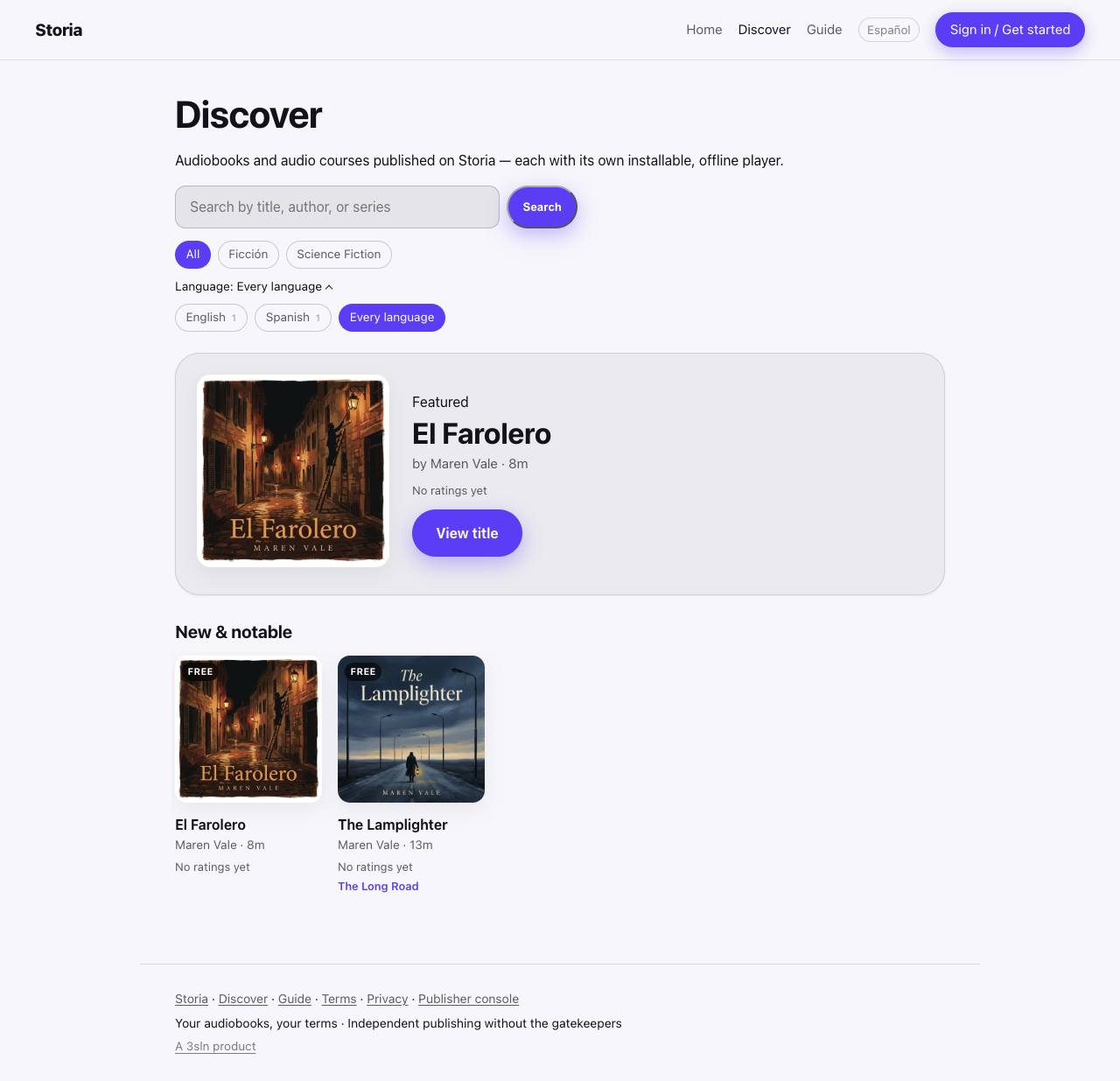This screenshot has width=1120, height=1081.
Task: Filter by English language chip
Action: point(211,318)
